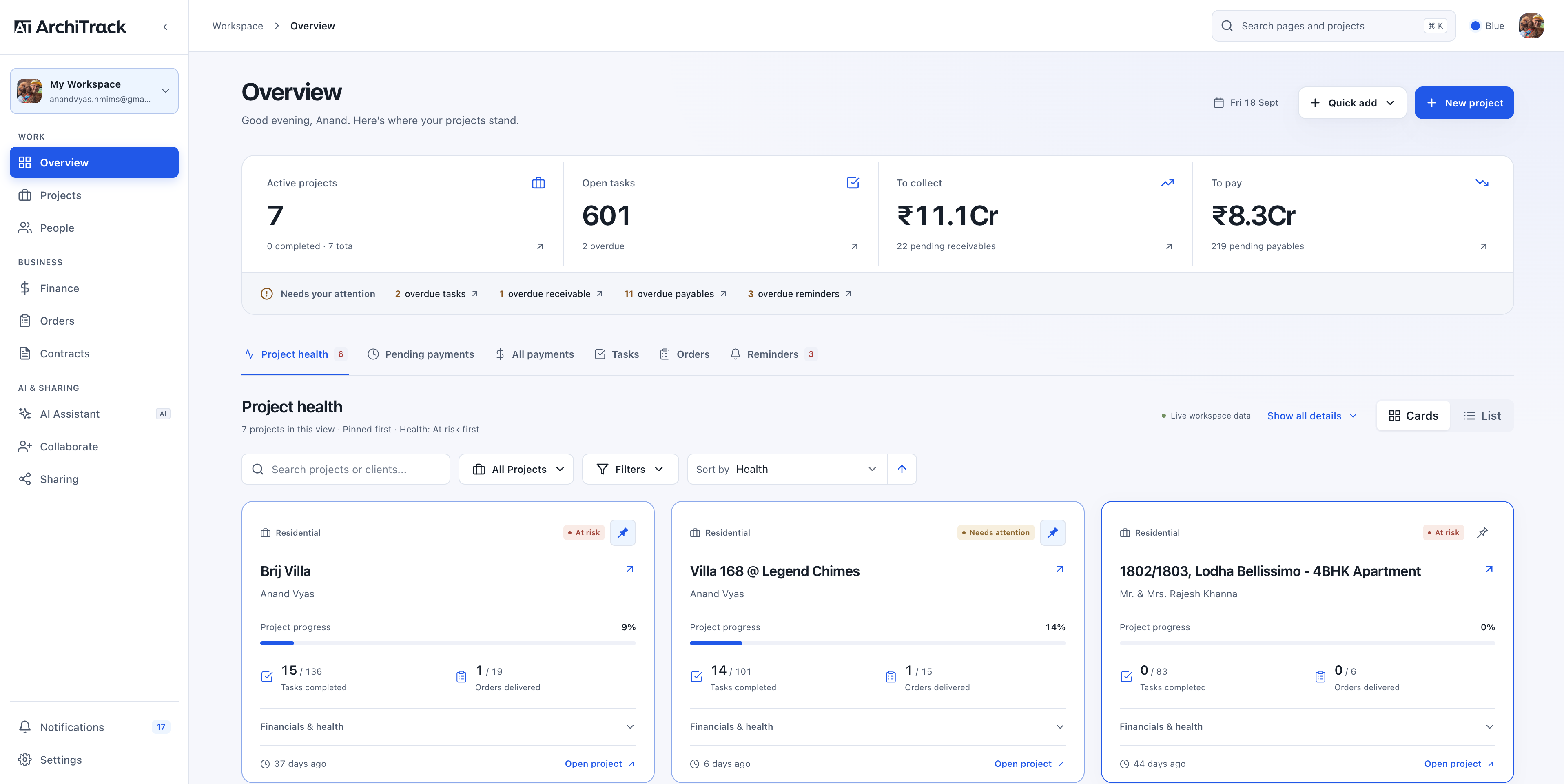Switch to the All payments tab
The image size is (1564, 784).
pyautogui.click(x=534, y=354)
